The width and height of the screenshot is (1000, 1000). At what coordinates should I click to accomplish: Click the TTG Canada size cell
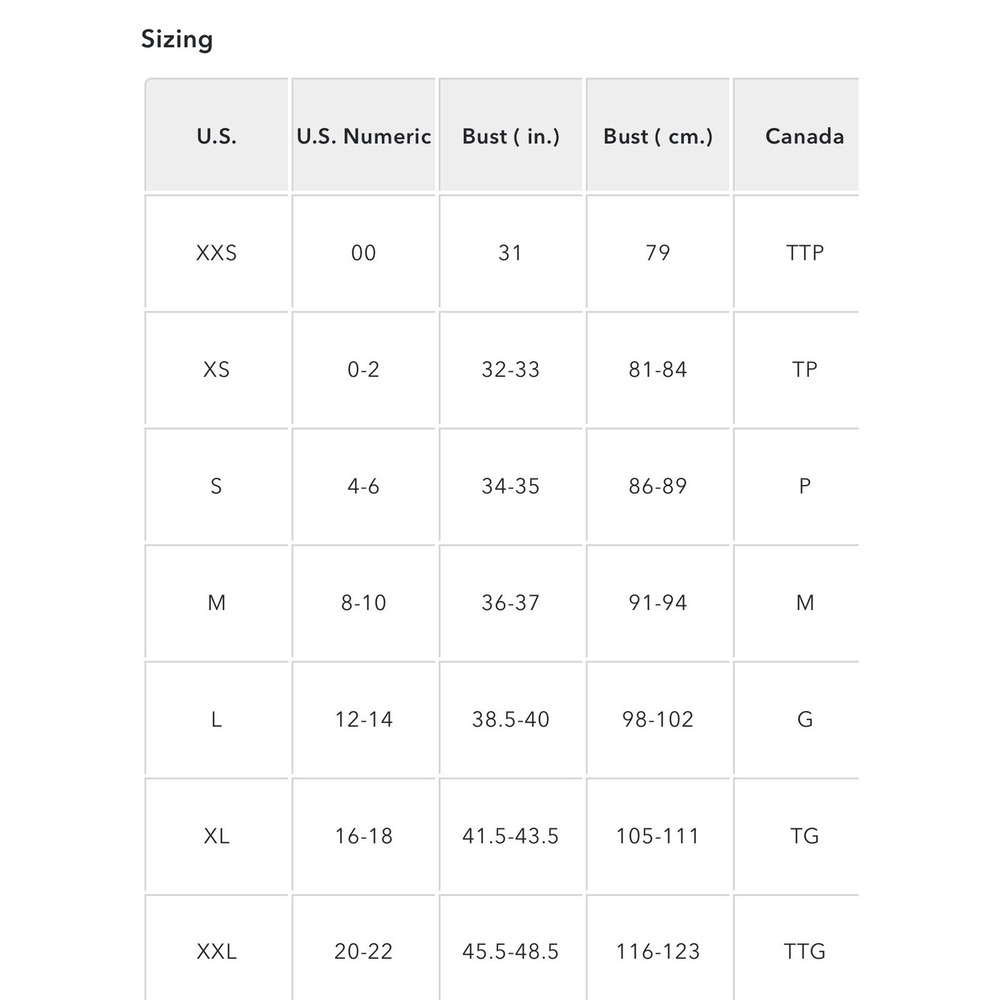click(x=797, y=948)
